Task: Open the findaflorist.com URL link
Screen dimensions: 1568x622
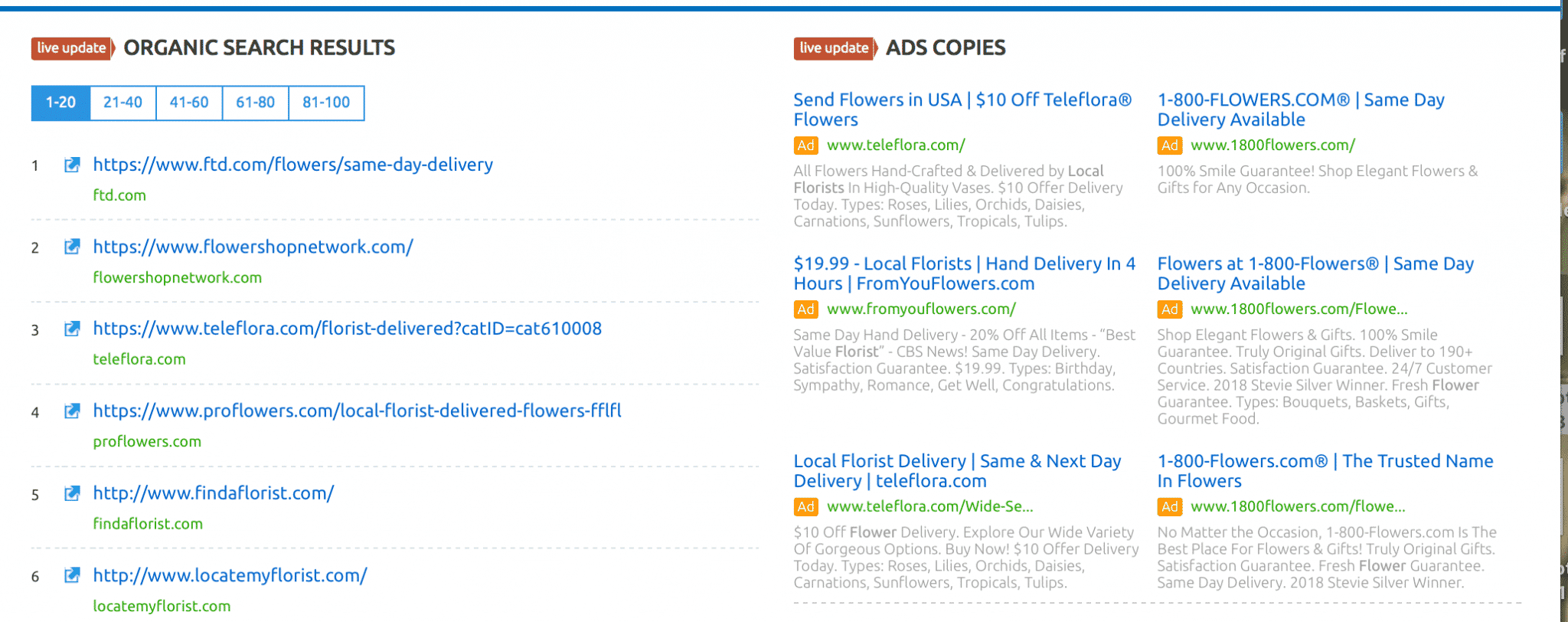Action: pos(214,493)
